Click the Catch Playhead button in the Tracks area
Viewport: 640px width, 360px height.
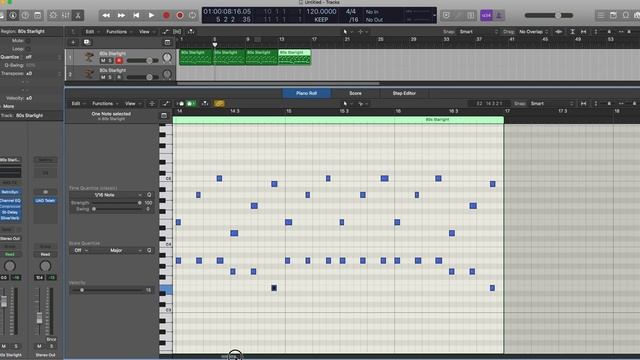click(x=191, y=32)
